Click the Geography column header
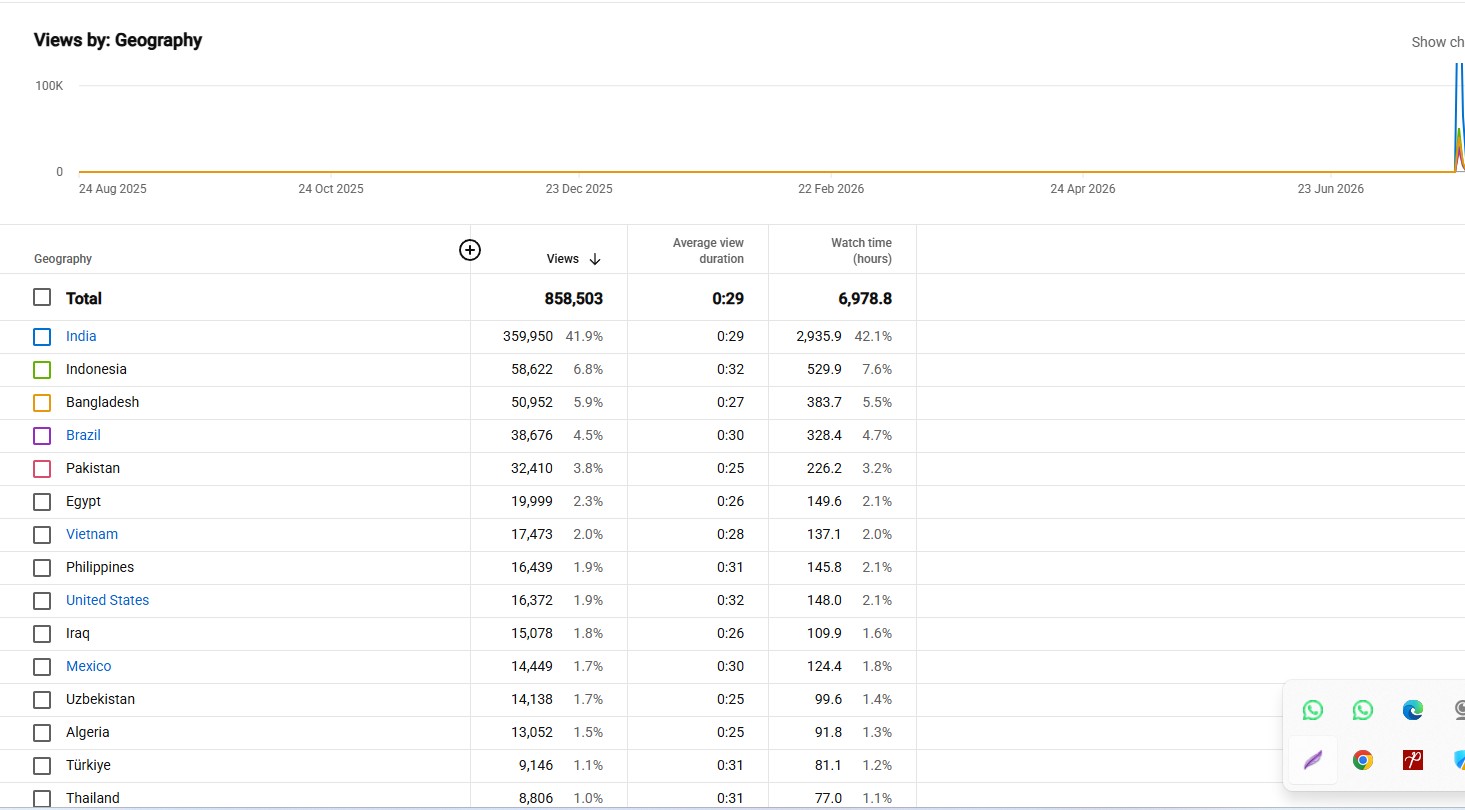The image size is (1465, 810). [63, 259]
